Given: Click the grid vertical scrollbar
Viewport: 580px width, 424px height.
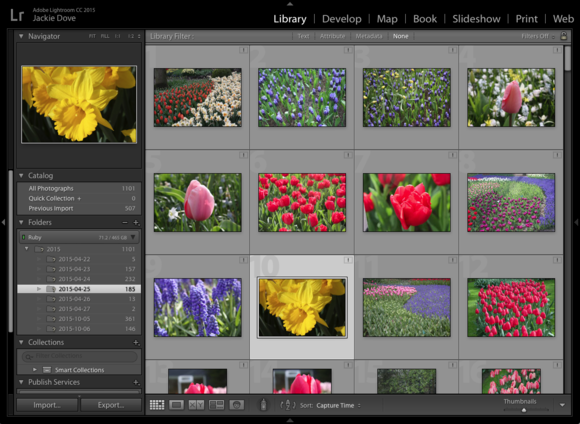Looking at the screenshot, I should click(x=568, y=58).
